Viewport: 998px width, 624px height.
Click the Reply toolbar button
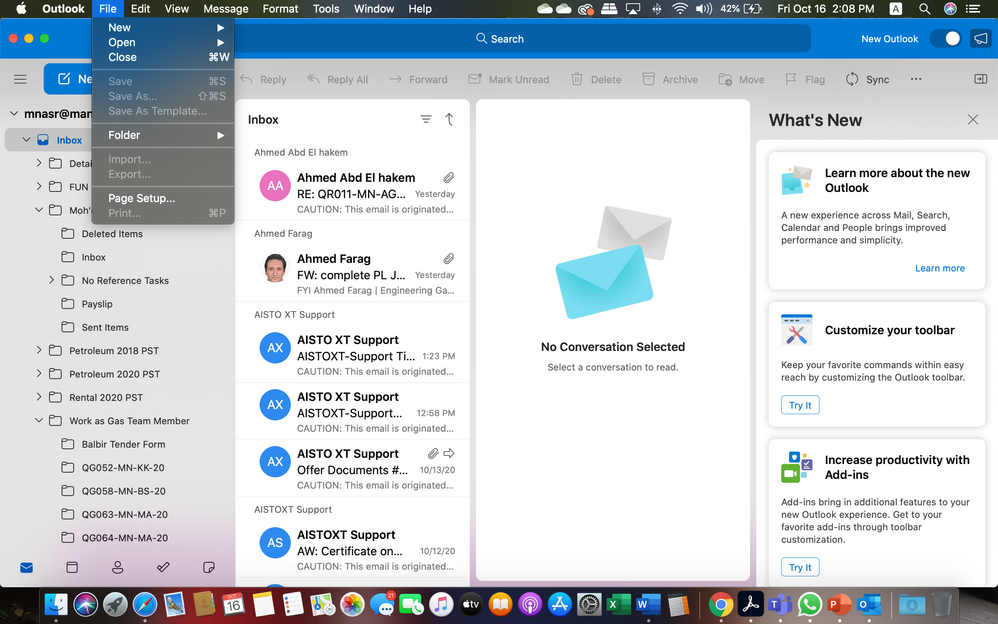(263, 80)
